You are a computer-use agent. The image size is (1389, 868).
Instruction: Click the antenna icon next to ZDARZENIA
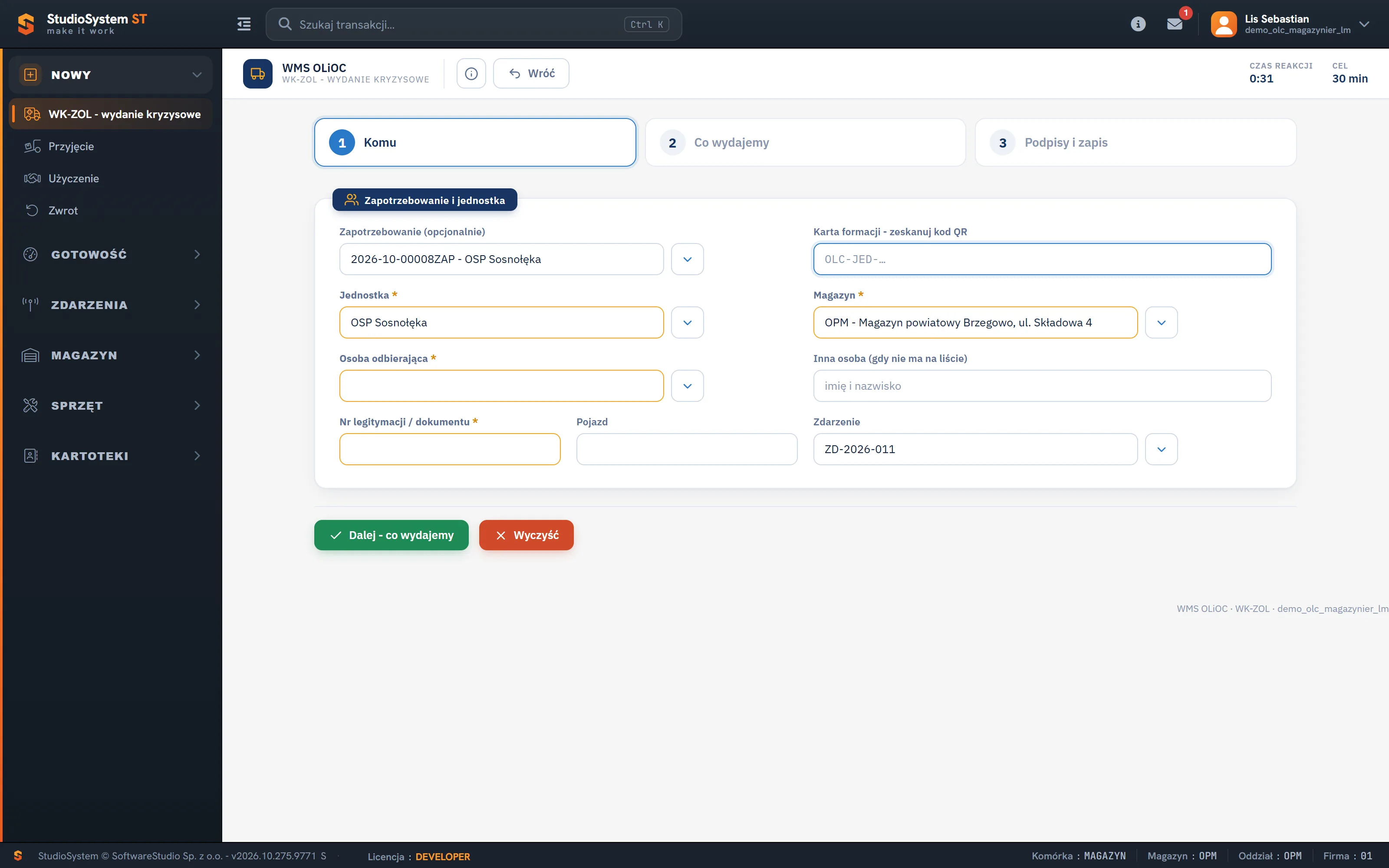[30, 305]
